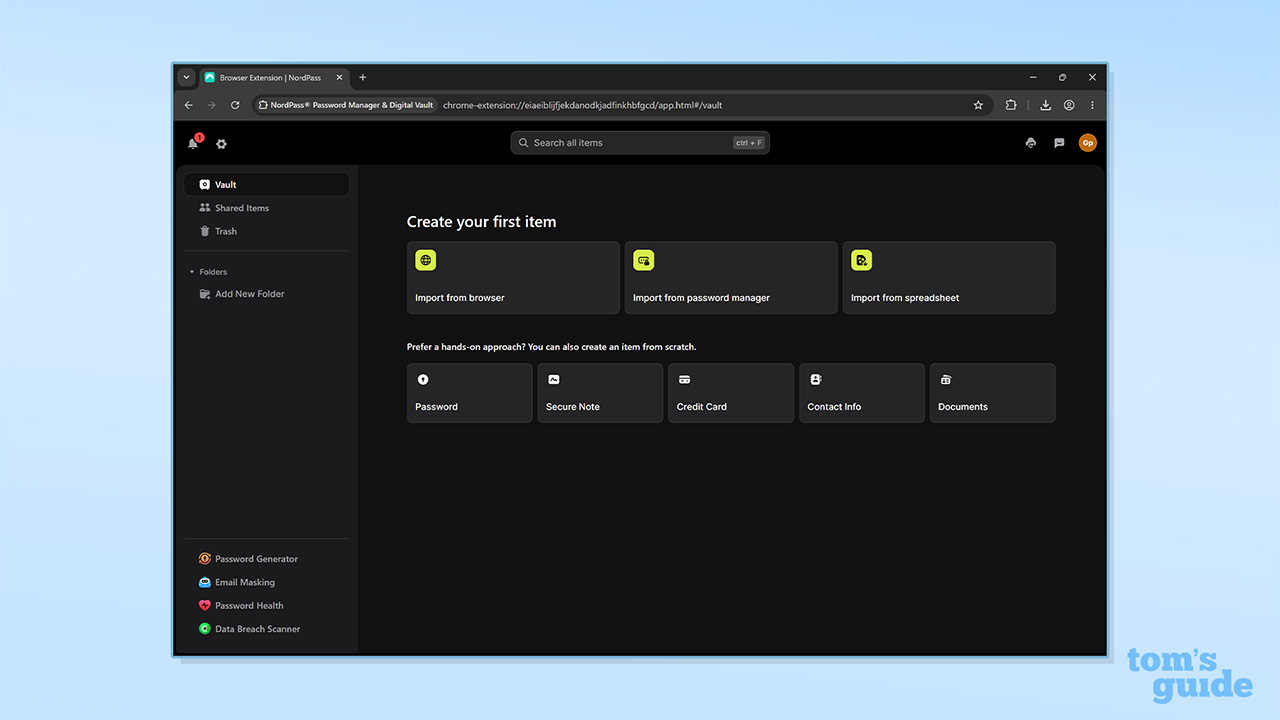The image size is (1280, 720).
Task: Open Chrome's three-dot menu
Action: coord(1092,105)
